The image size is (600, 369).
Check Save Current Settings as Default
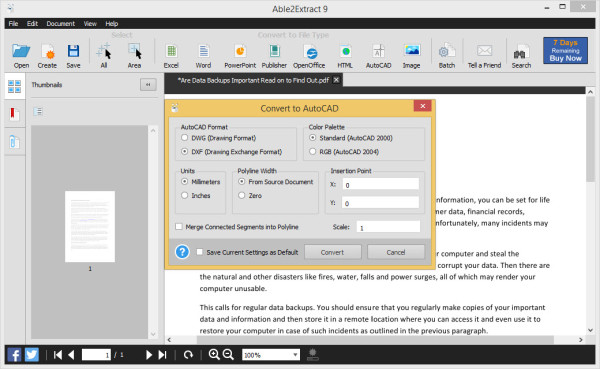199,252
